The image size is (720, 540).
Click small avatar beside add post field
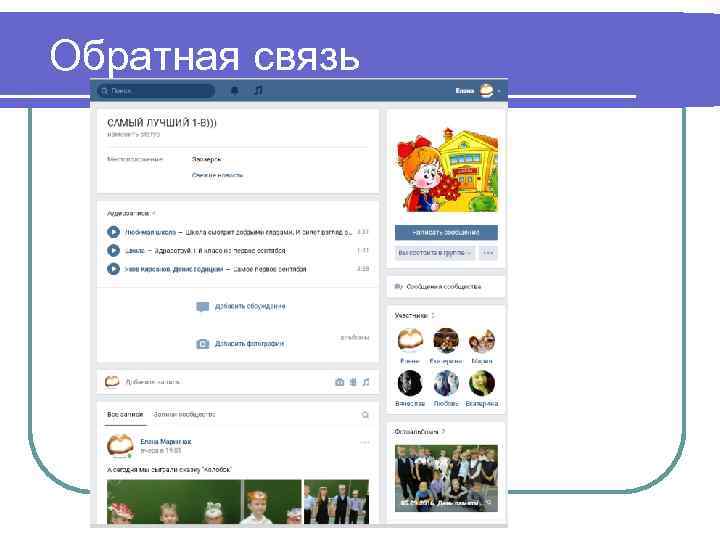click(112, 382)
